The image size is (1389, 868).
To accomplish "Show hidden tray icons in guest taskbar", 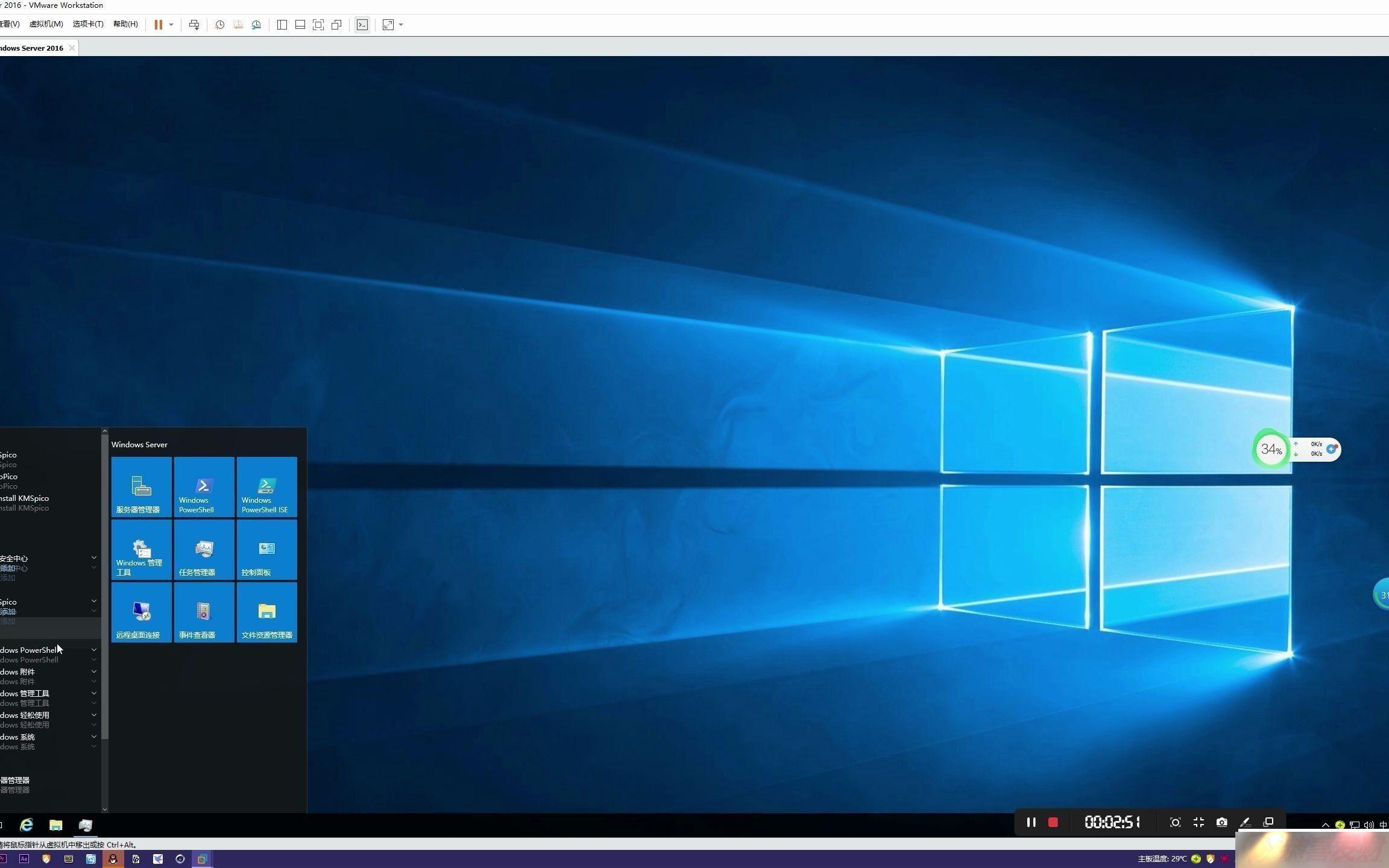I will pos(1325,825).
